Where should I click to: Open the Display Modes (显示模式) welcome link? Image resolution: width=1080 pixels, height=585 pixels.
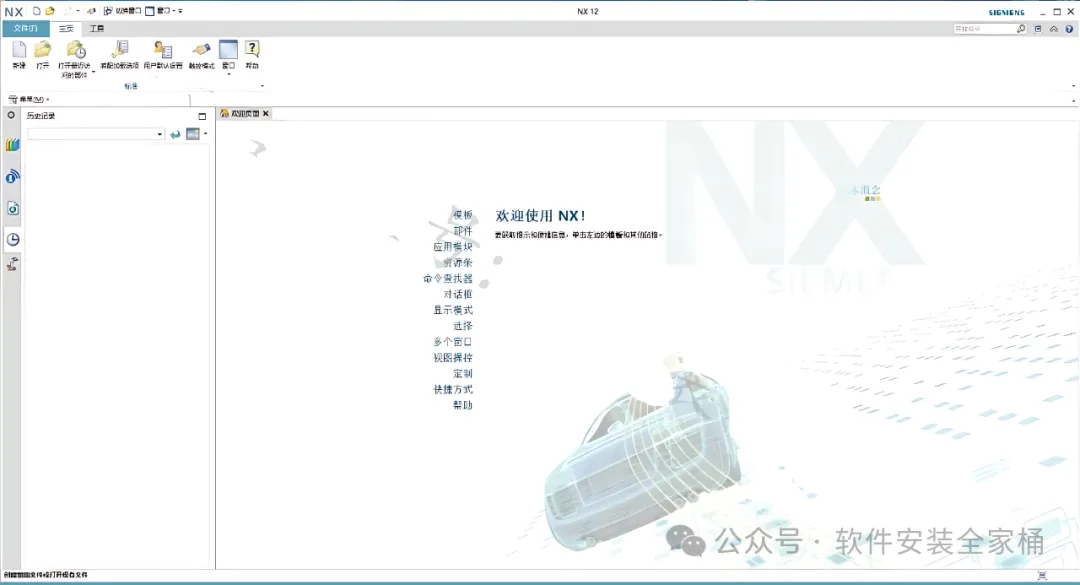pyautogui.click(x=453, y=310)
